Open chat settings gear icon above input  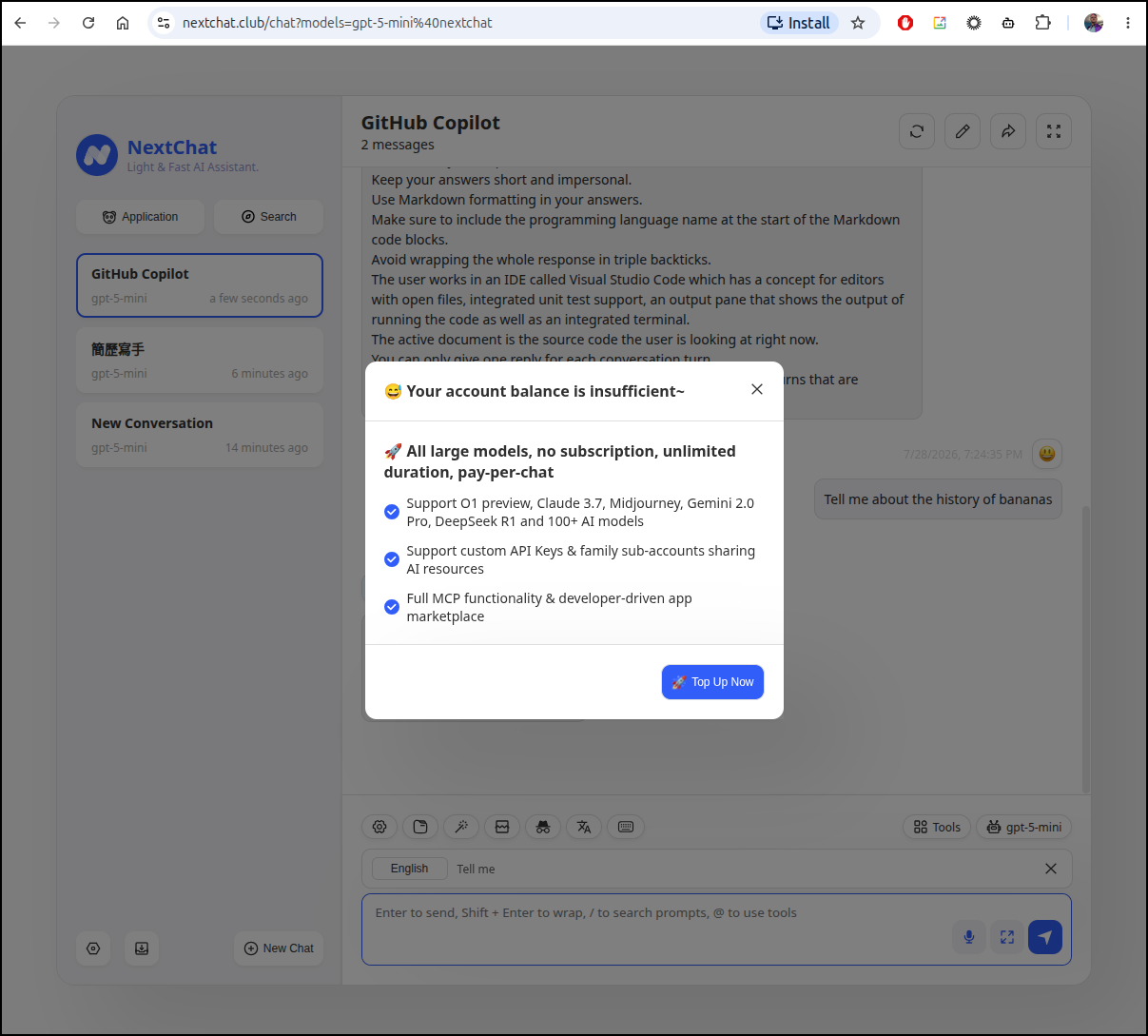(379, 827)
